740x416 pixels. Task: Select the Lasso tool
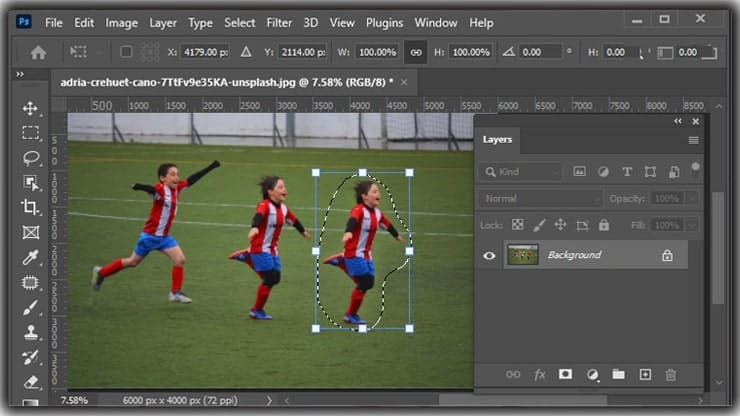pos(31,158)
